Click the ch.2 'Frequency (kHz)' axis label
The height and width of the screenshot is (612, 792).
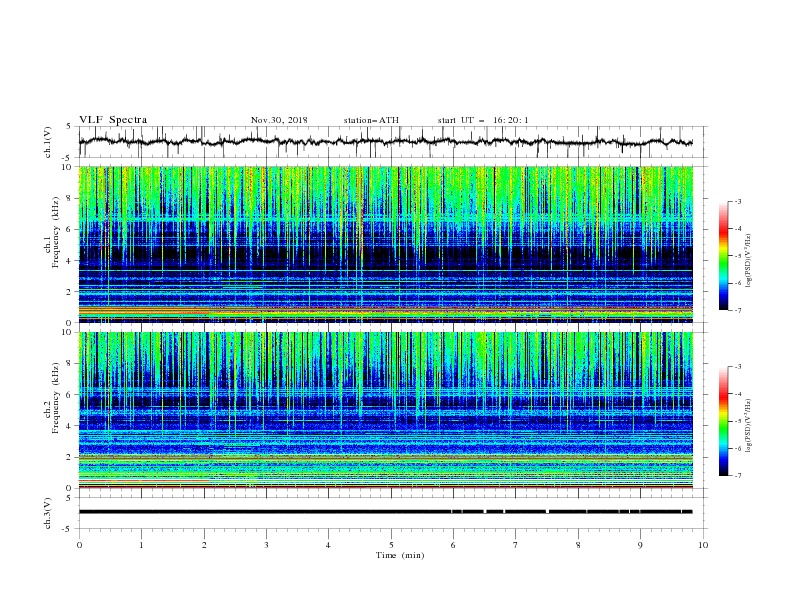click(55, 398)
